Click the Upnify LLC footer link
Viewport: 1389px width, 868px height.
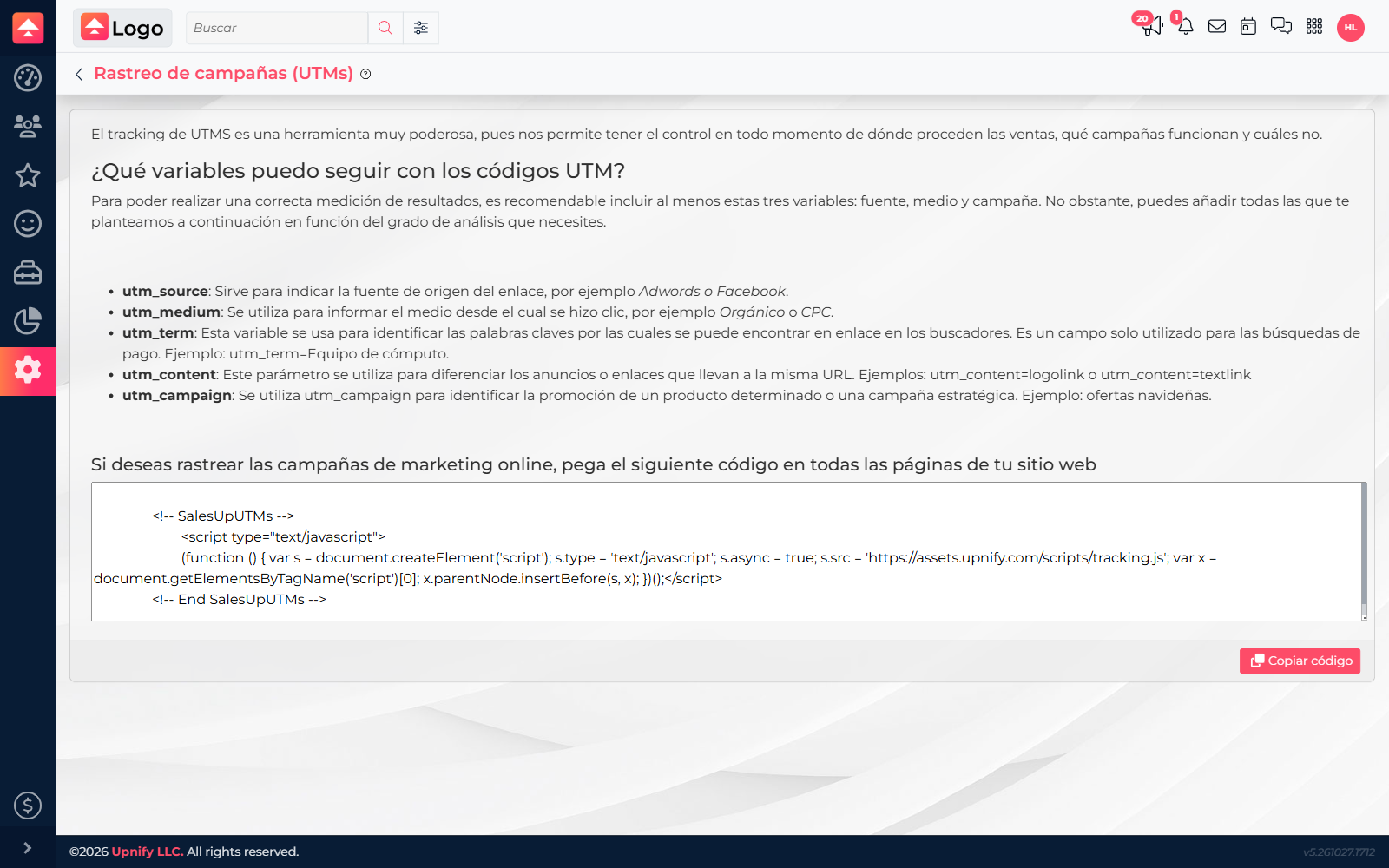point(148,852)
